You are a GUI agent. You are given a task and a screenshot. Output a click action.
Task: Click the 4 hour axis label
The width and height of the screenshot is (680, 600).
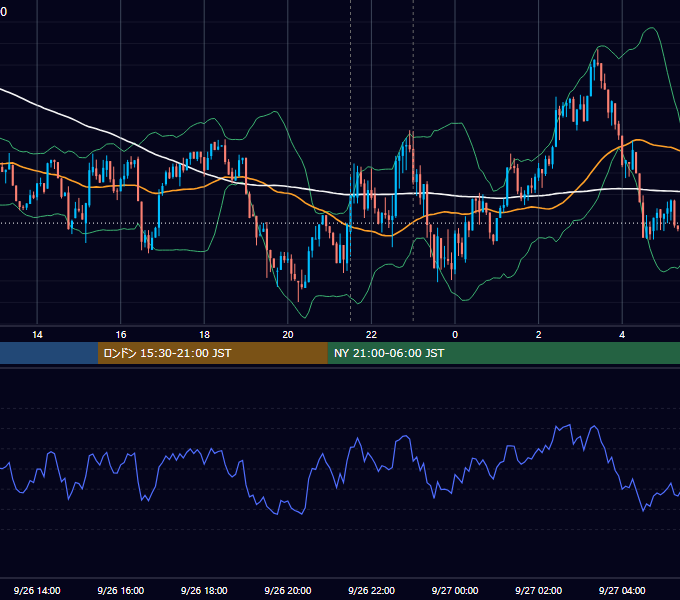point(622,335)
